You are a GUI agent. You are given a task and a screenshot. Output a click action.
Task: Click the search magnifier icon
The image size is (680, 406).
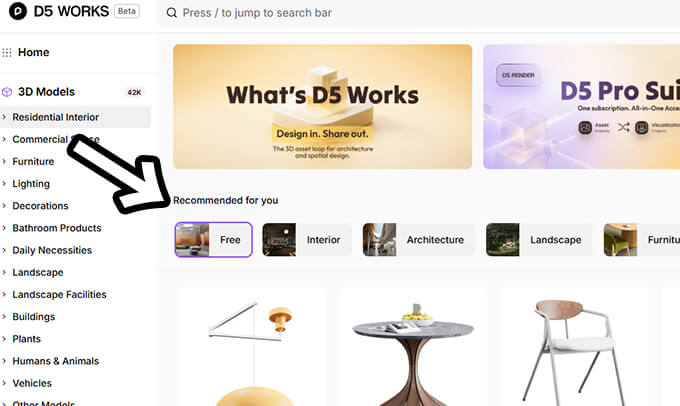172,13
